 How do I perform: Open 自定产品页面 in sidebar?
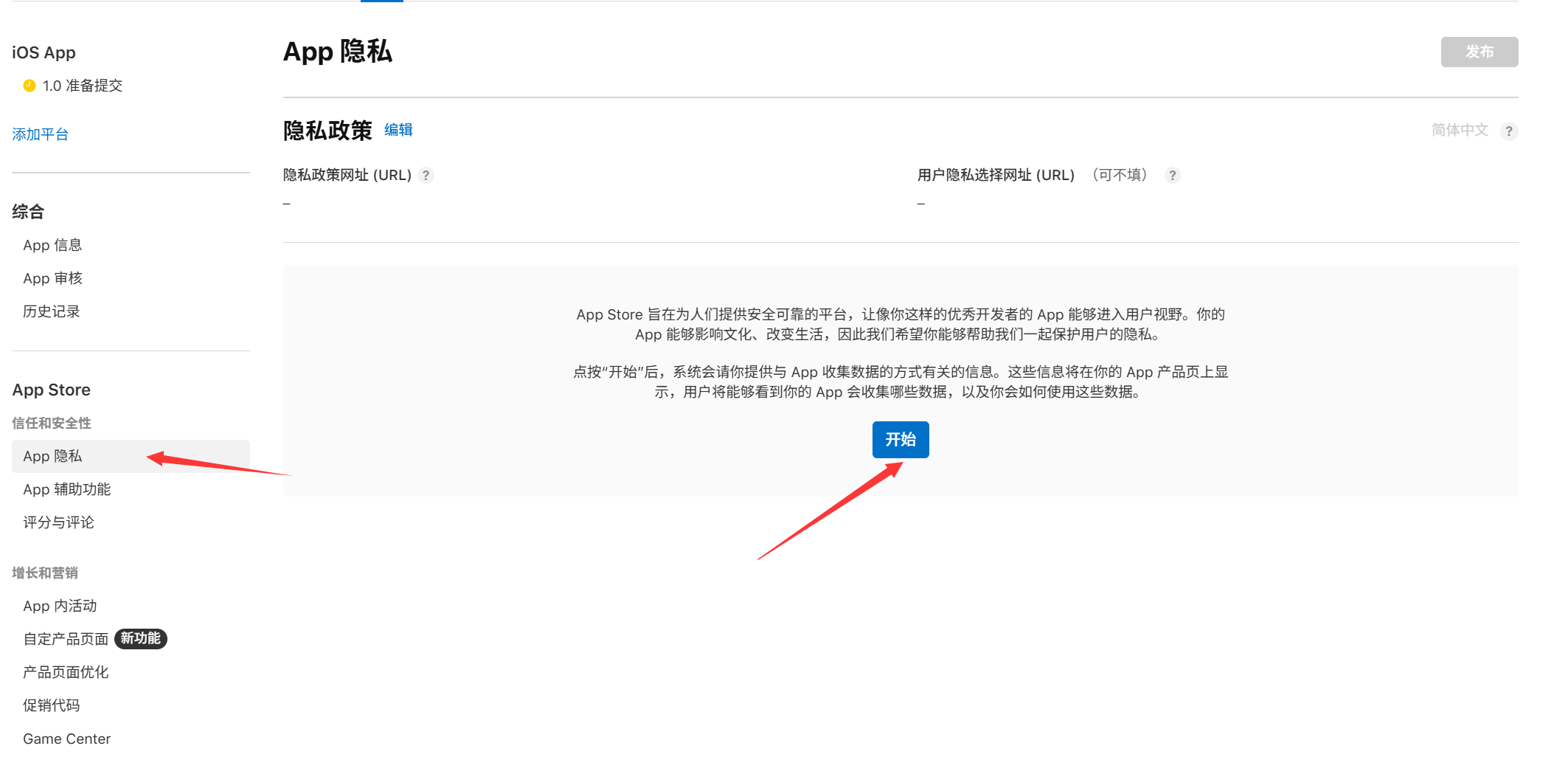point(66,639)
